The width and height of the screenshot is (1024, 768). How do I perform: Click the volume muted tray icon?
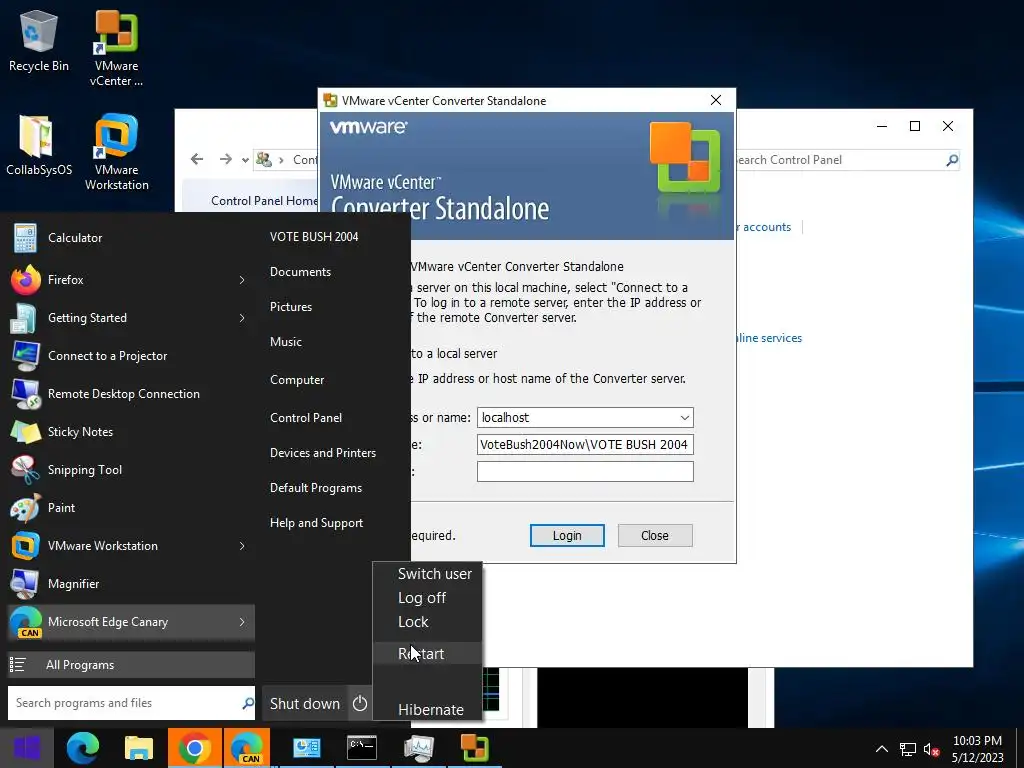[x=931, y=750]
